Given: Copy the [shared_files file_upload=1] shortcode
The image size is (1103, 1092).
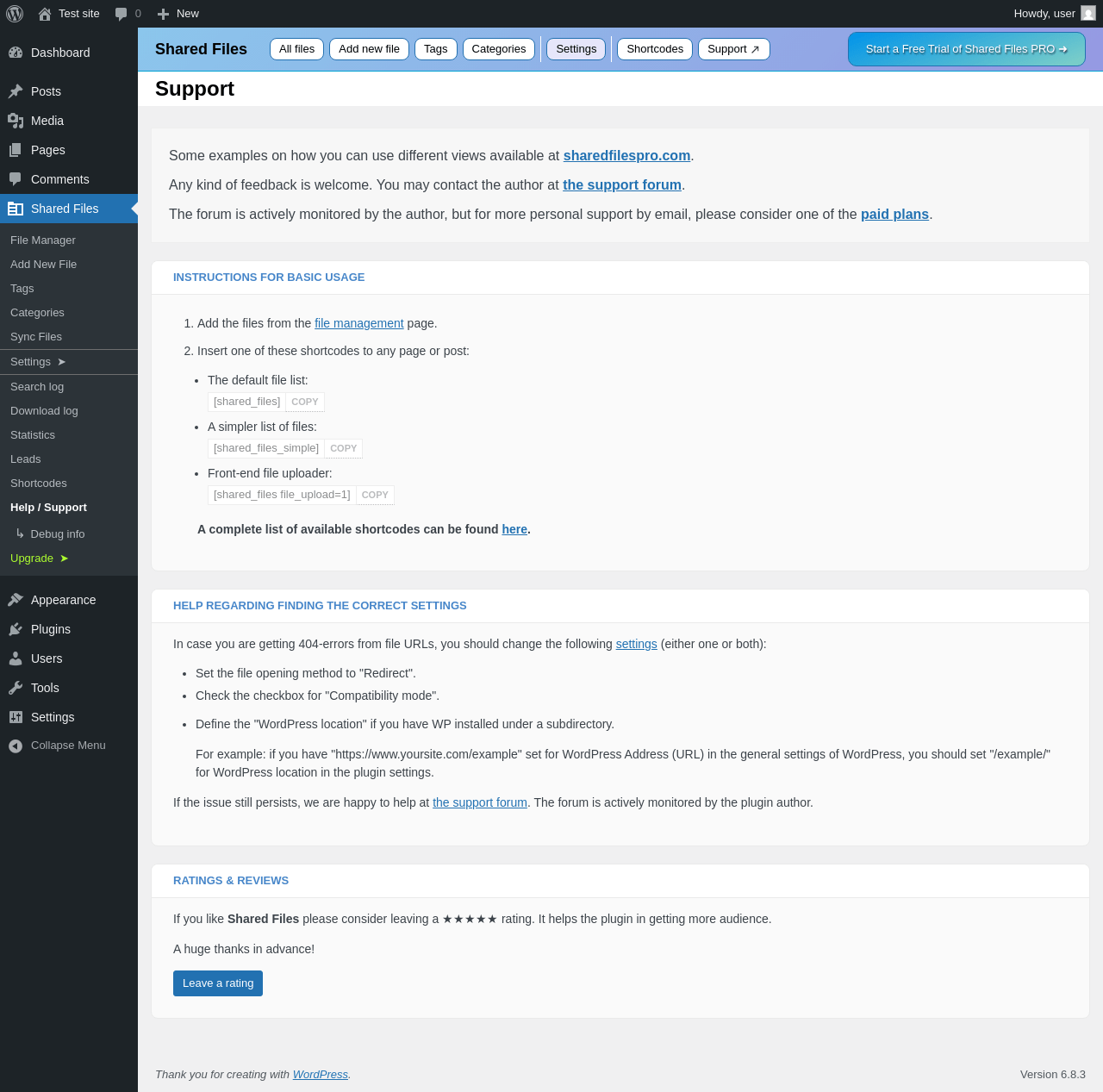Looking at the screenshot, I should tap(375, 495).
